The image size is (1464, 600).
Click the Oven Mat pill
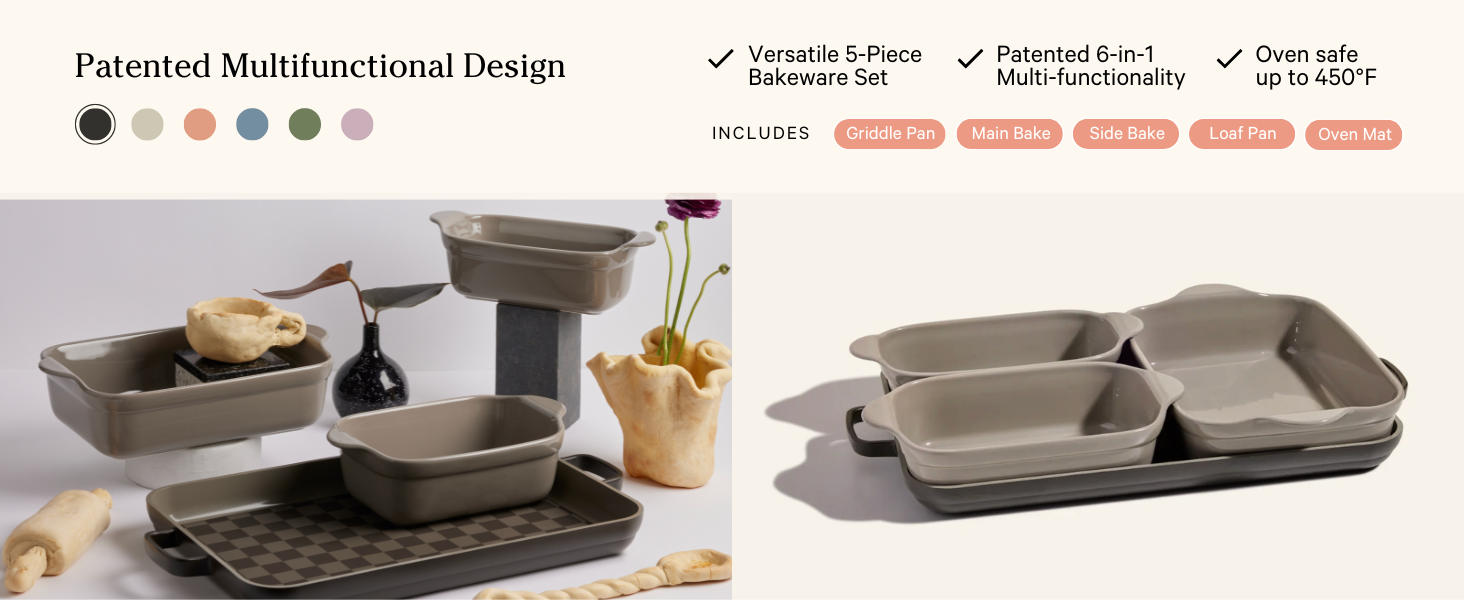coord(1354,134)
